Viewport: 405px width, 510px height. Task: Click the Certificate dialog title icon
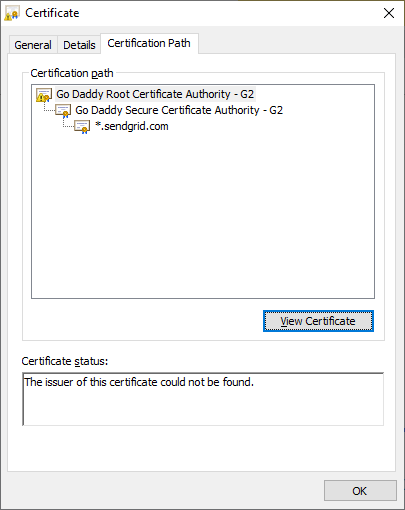12,13
